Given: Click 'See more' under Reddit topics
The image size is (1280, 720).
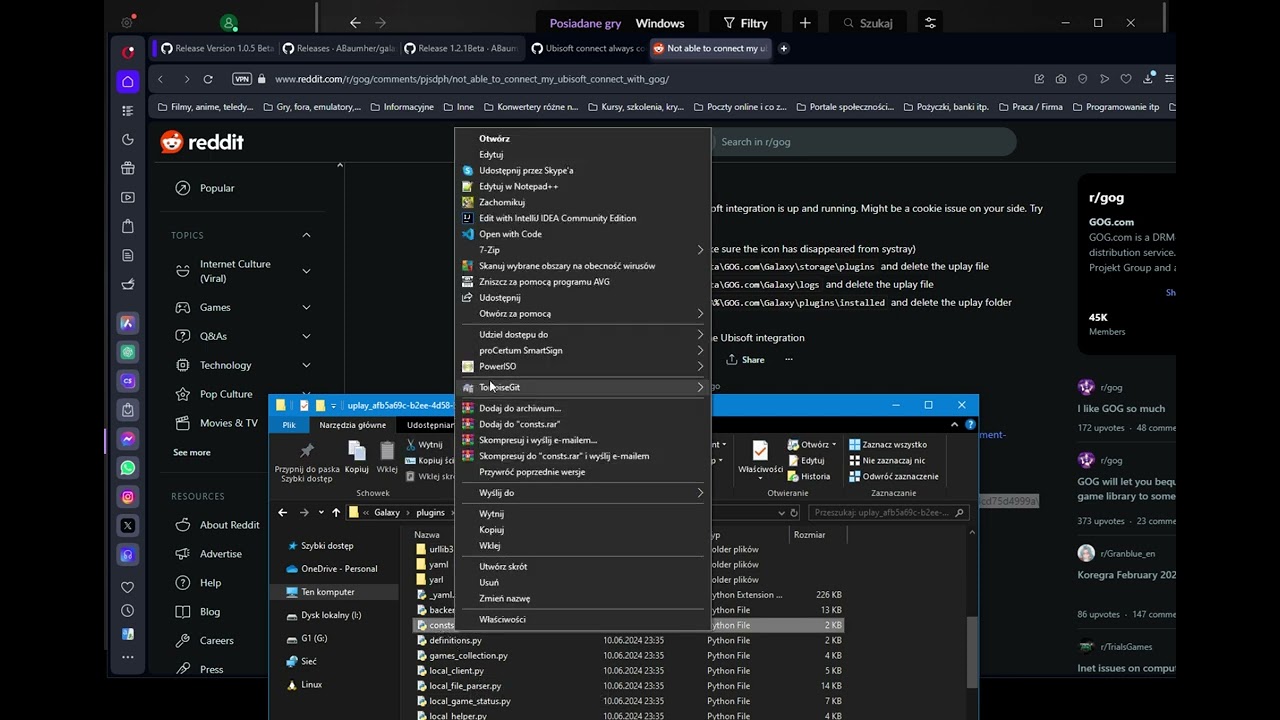Looking at the screenshot, I should [x=192, y=452].
